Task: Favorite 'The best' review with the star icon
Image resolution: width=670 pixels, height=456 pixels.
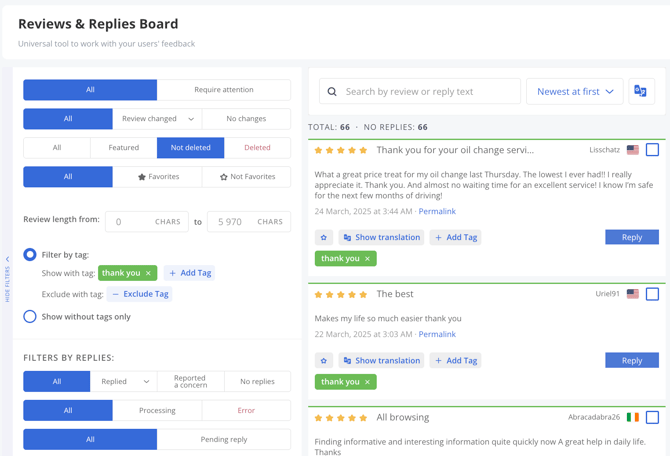Action: point(324,360)
